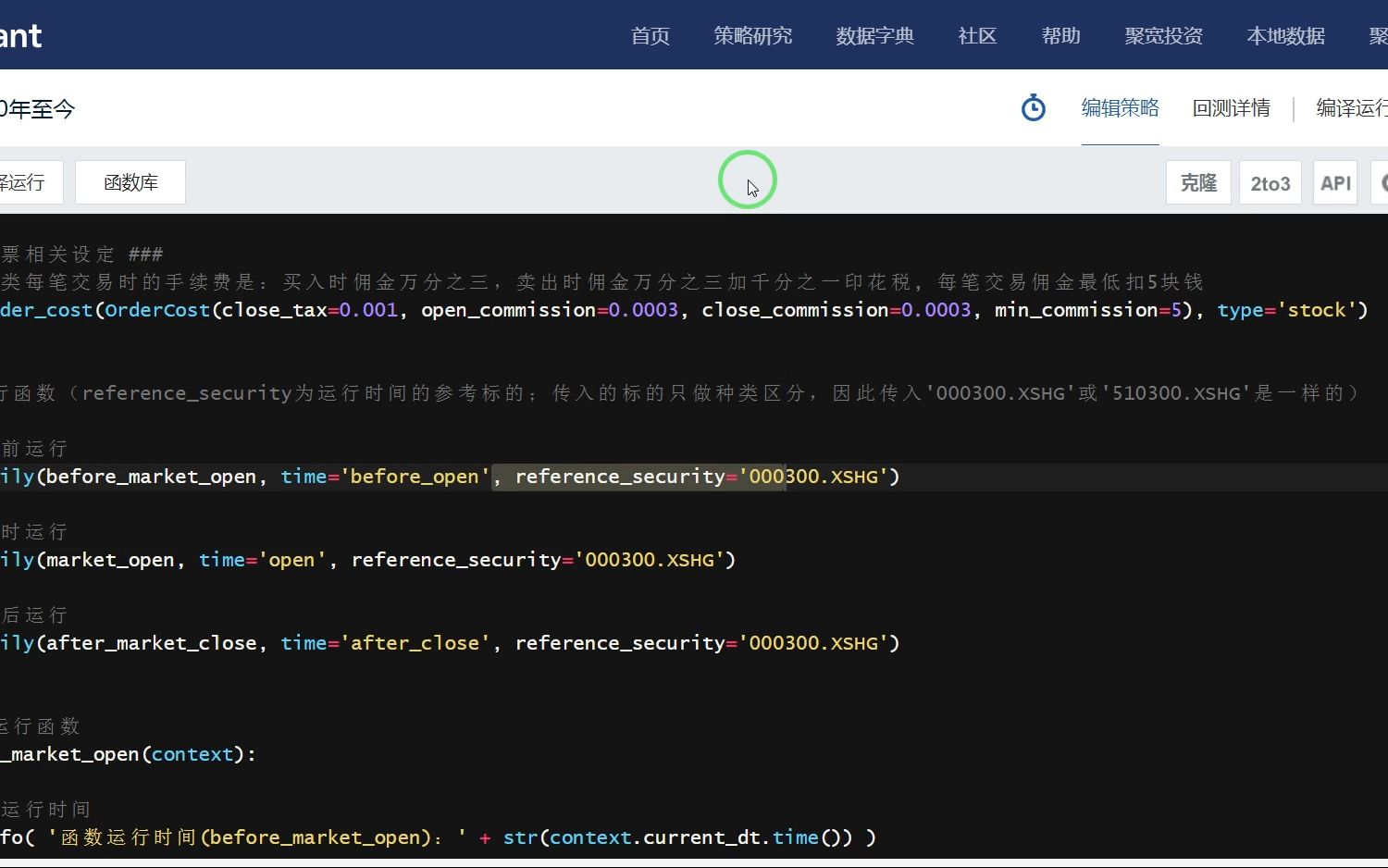Click the 买入时佣金万分之三 comment text
Screen dimensions: 1388x868
coord(386,282)
